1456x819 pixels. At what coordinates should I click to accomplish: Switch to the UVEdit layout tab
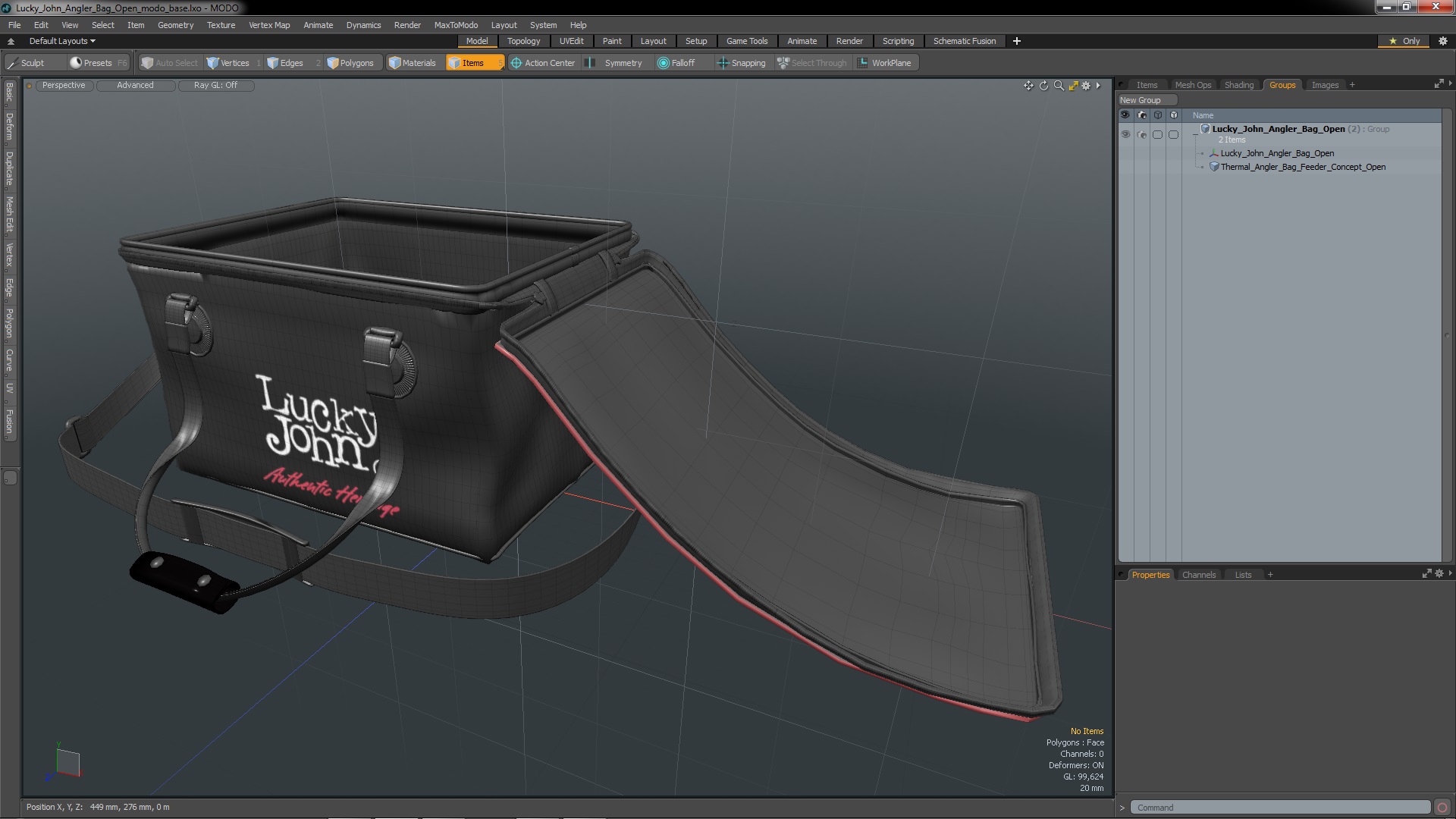571,41
